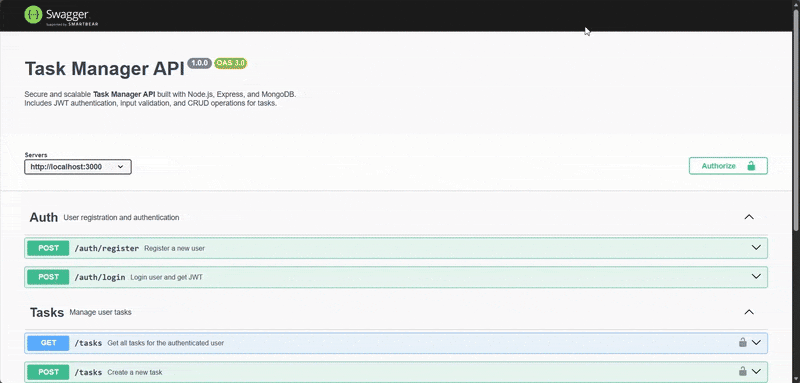Expand the POST /auth/login endpoint chevron
This screenshot has height=383, width=800.
point(756,276)
